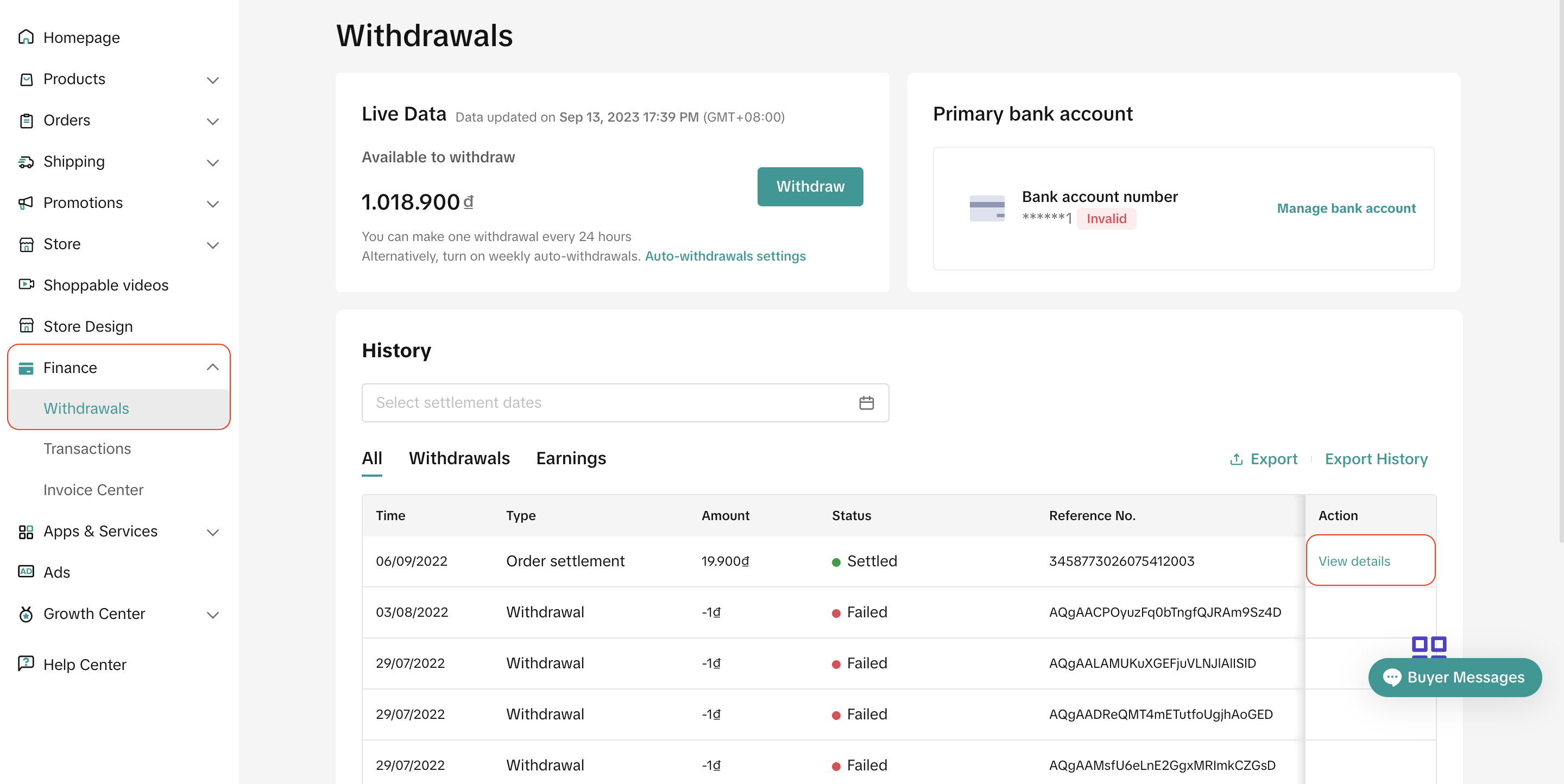Click the Help Center question icon
The height and width of the screenshot is (784, 1564).
click(x=26, y=664)
